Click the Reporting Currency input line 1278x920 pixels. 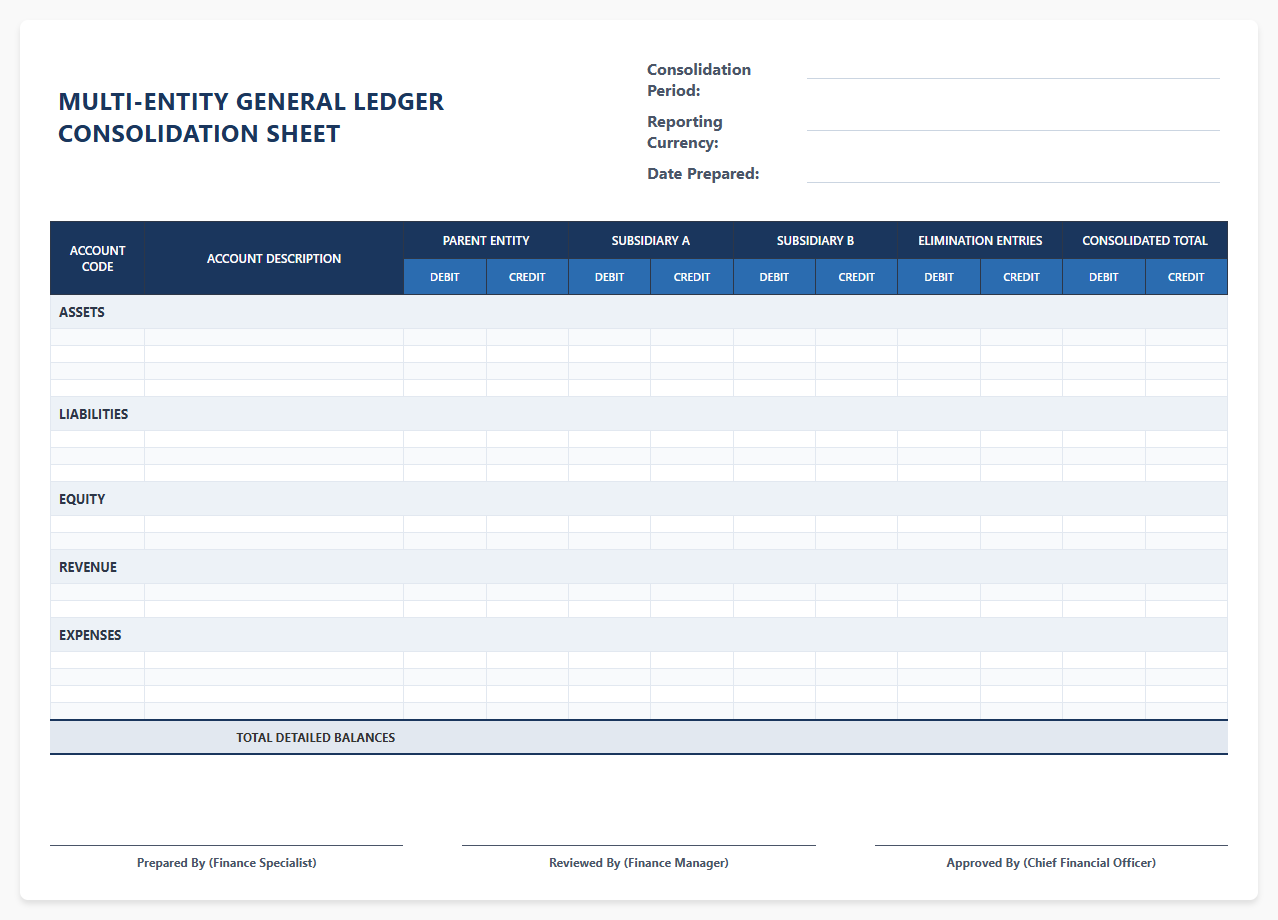(x=1013, y=121)
